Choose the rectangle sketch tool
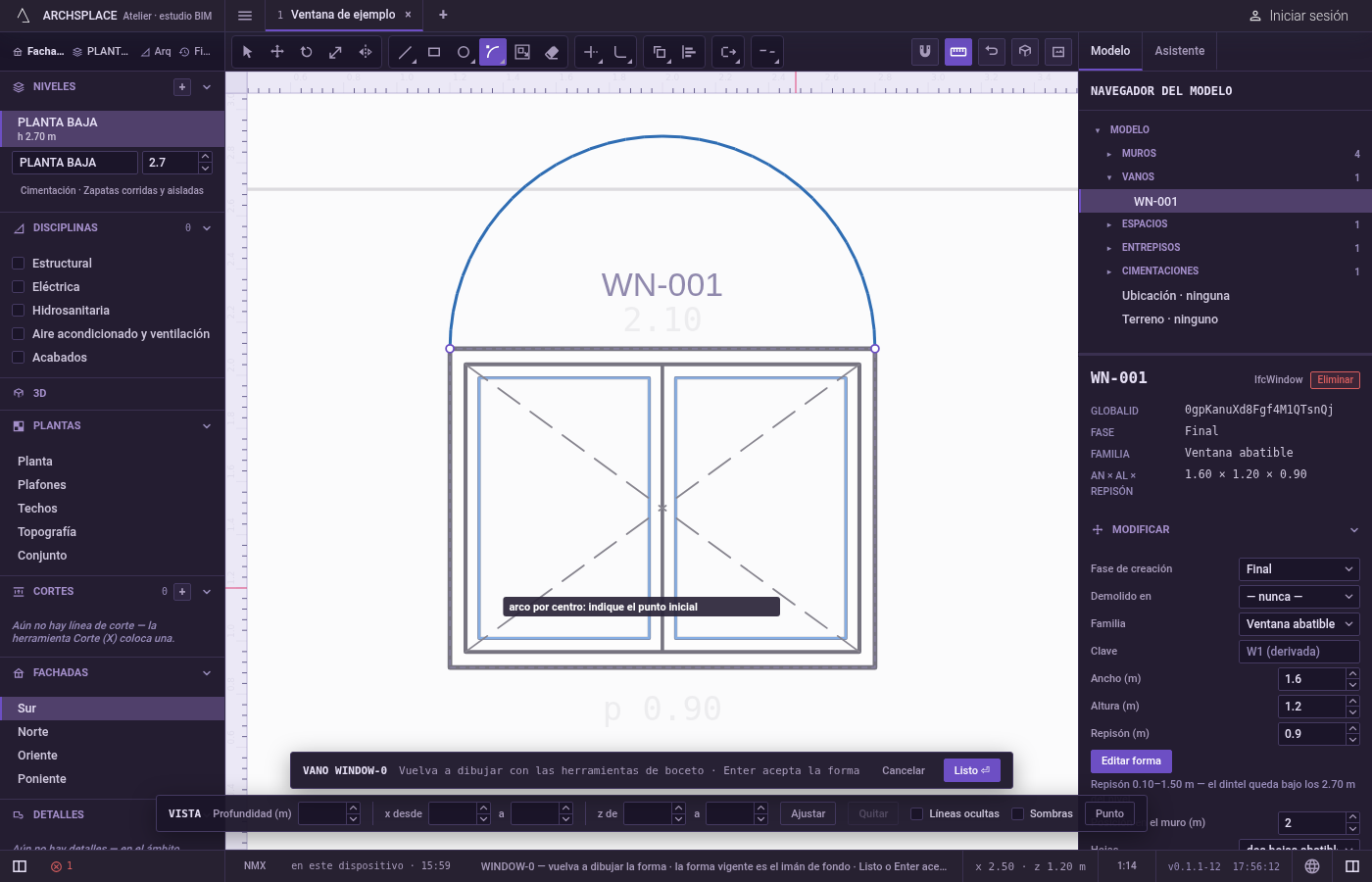This screenshot has height=882, width=1372. [x=434, y=52]
